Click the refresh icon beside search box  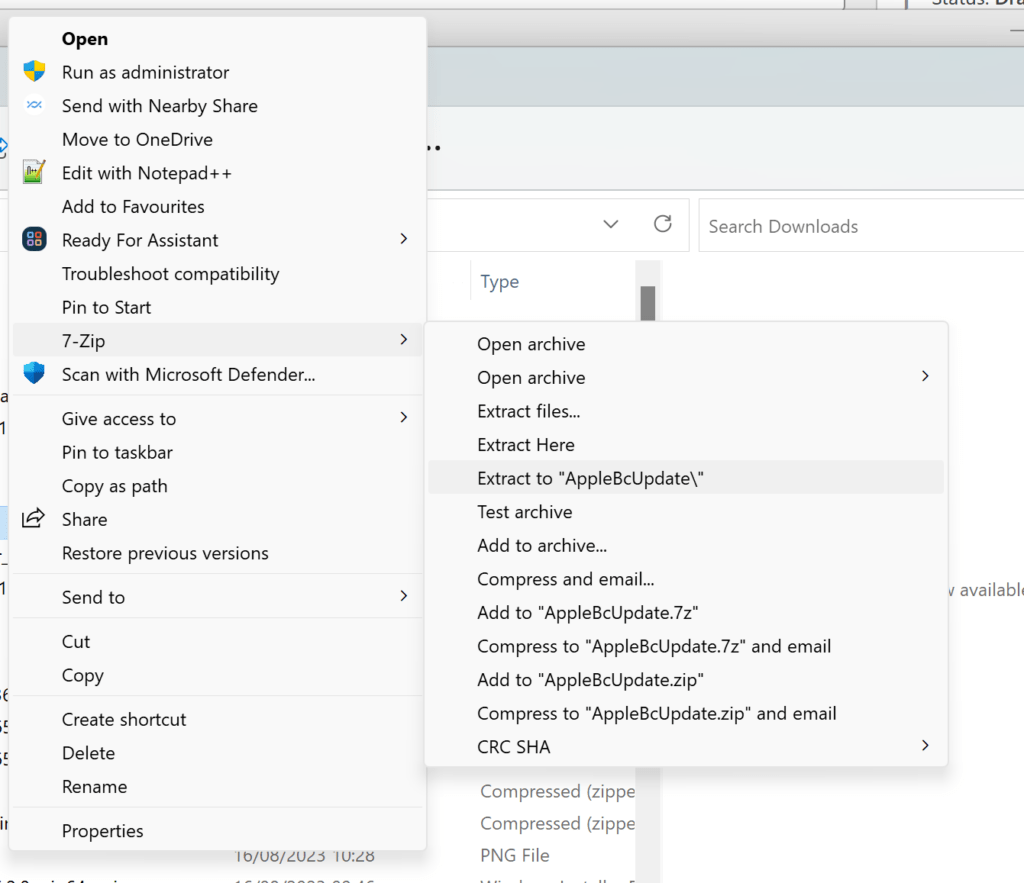[x=663, y=224]
